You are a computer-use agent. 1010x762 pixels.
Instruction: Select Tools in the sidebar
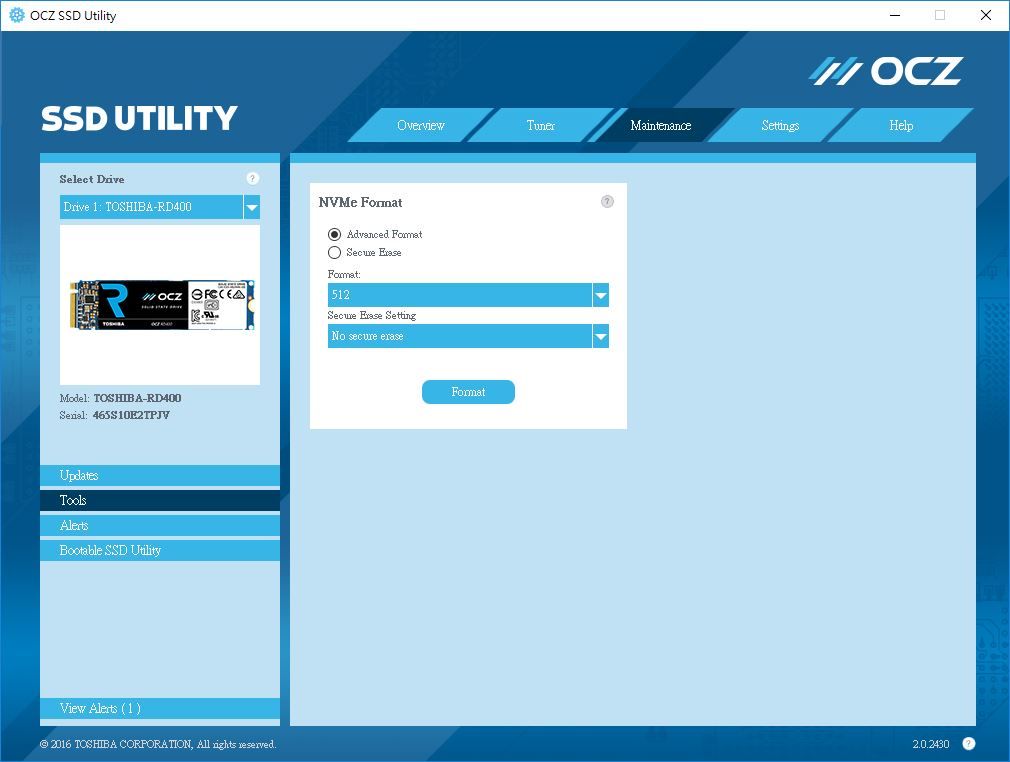click(160, 500)
